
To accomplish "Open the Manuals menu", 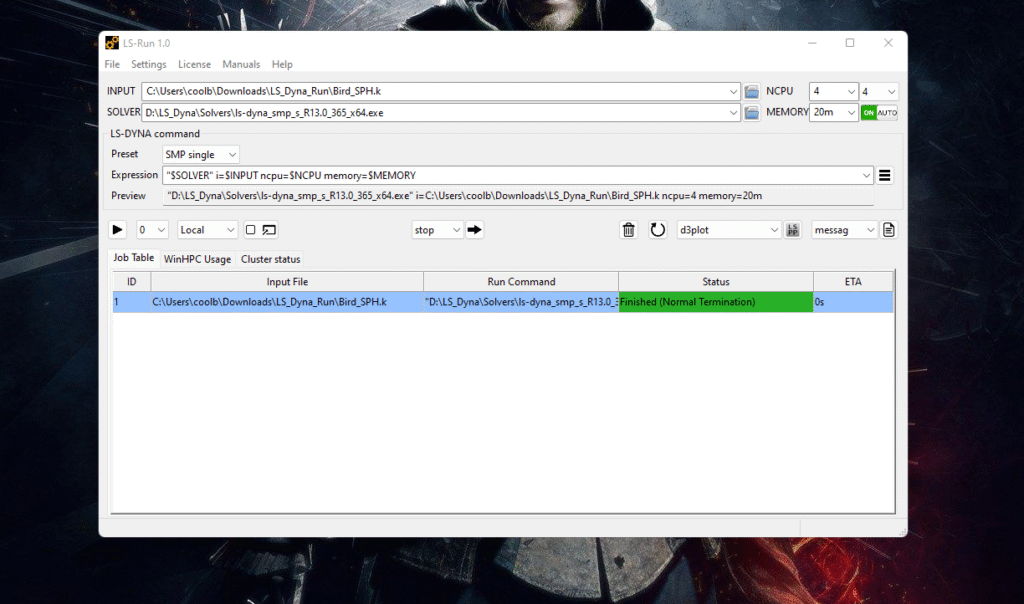I will coord(241,64).
